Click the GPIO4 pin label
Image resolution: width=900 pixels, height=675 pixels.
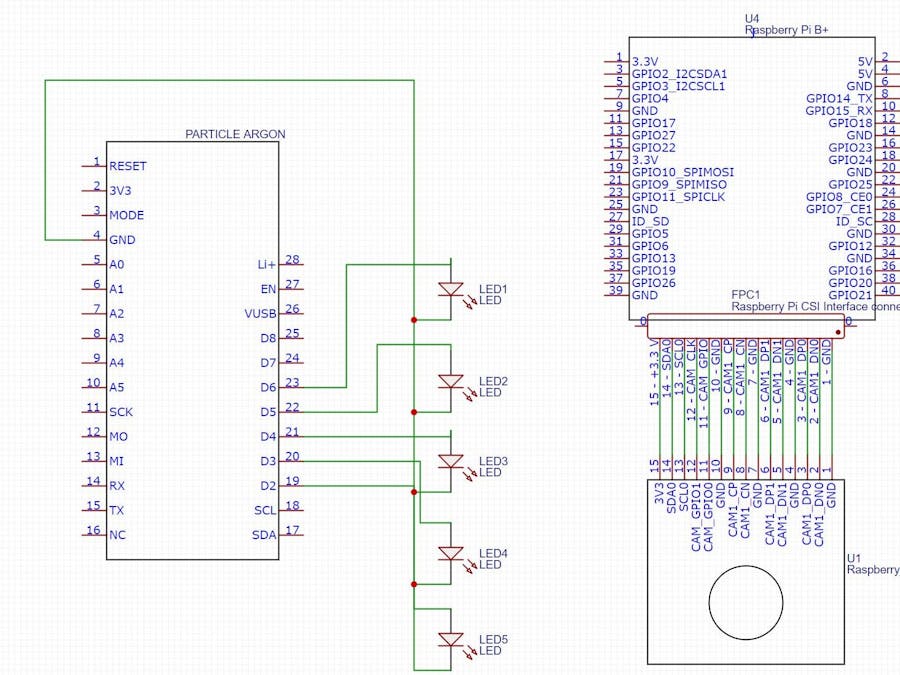tap(650, 99)
